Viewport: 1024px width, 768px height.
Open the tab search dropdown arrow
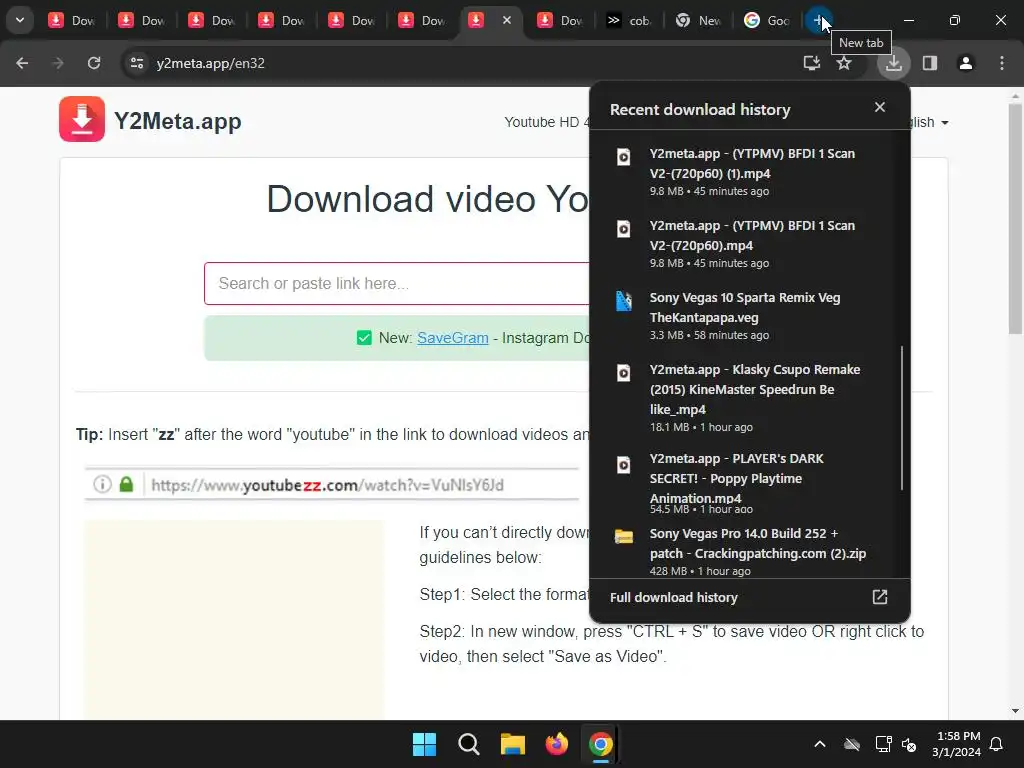pos(20,20)
